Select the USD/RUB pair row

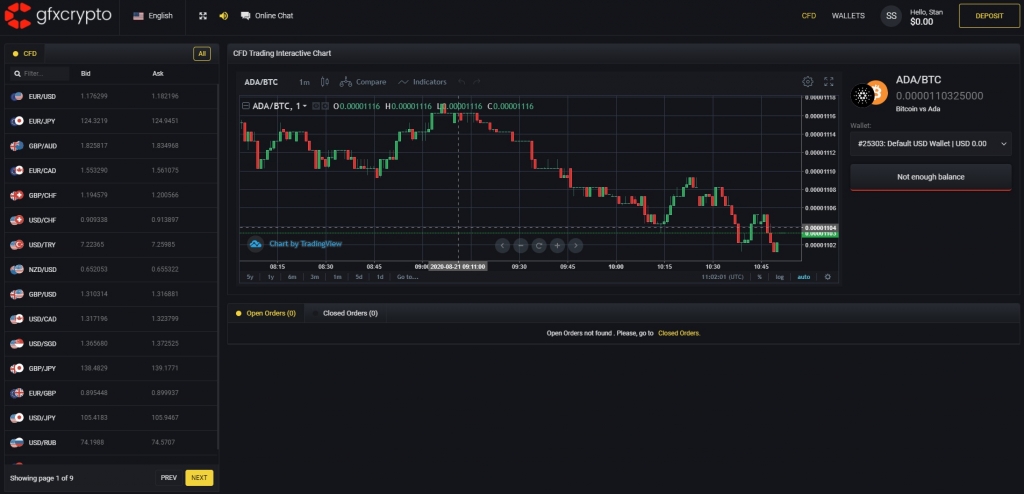click(x=111, y=442)
